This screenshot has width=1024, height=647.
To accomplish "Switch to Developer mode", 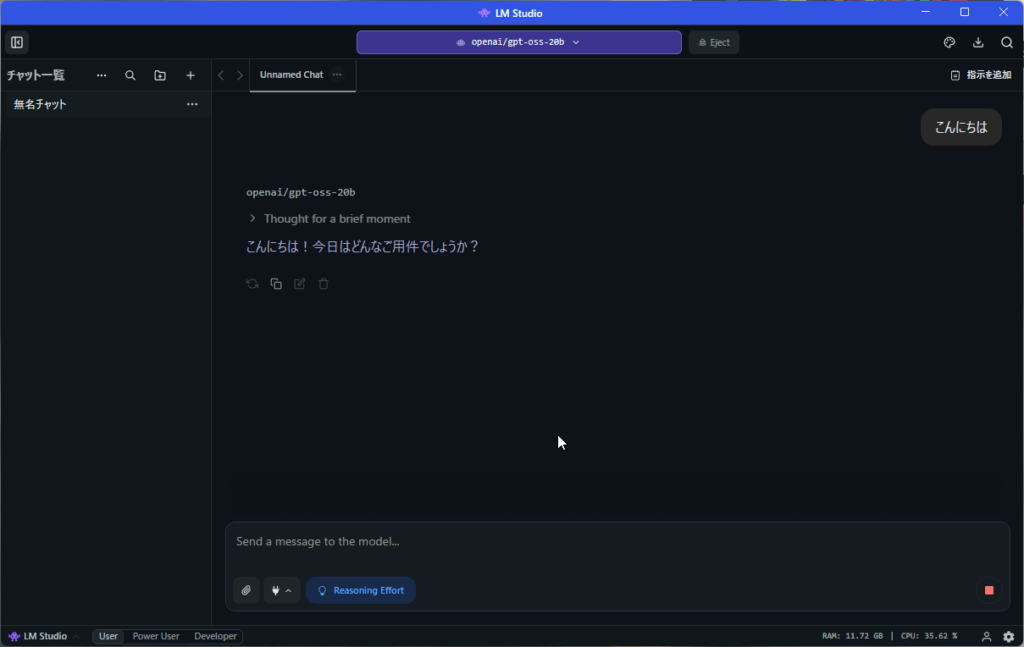I will (215, 636).
